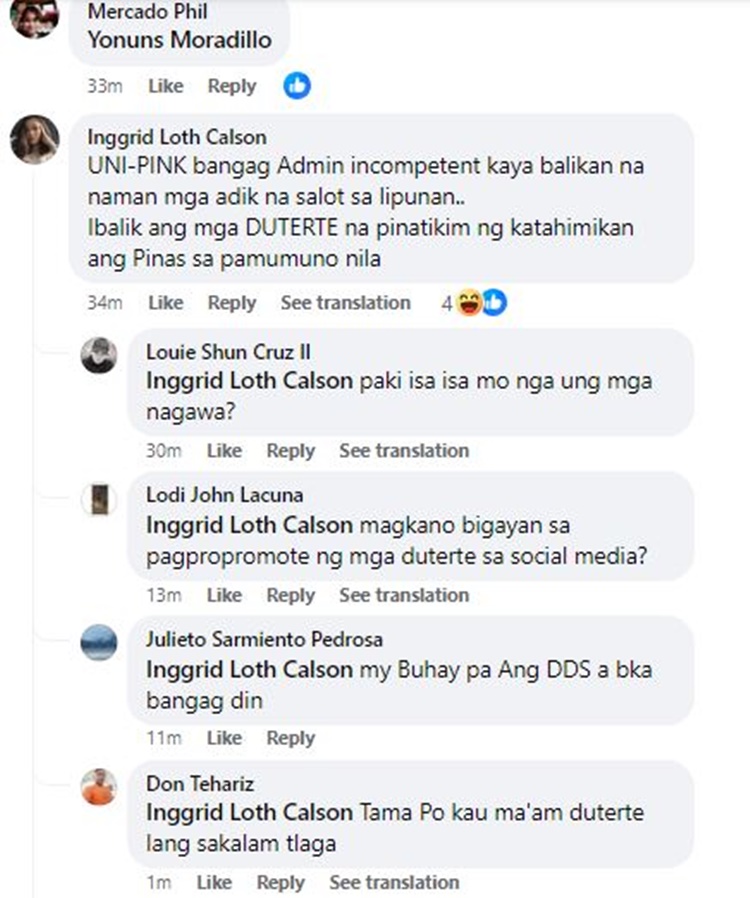This screenshot has width=750, height=898.
Task: Open Don Tehariz's profile picture
Action: point(98,787)
